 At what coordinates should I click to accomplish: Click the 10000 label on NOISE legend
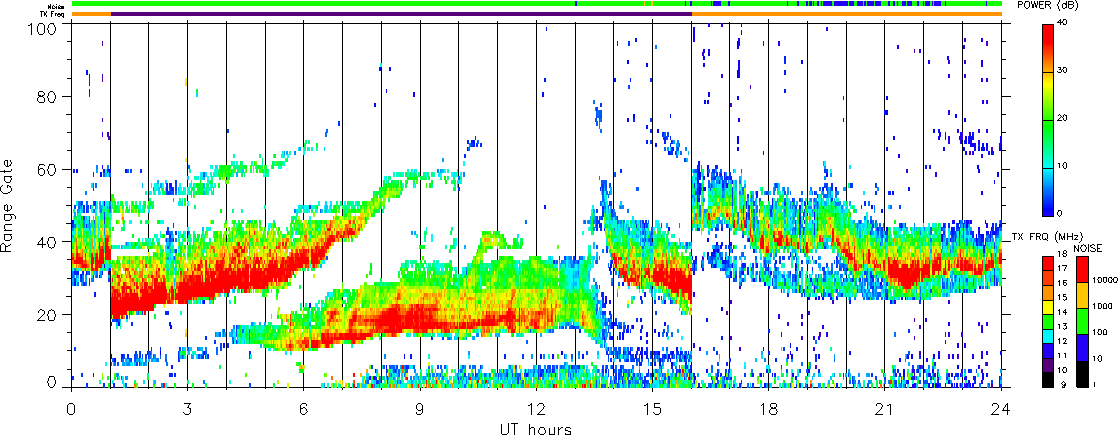point(1105,280)
